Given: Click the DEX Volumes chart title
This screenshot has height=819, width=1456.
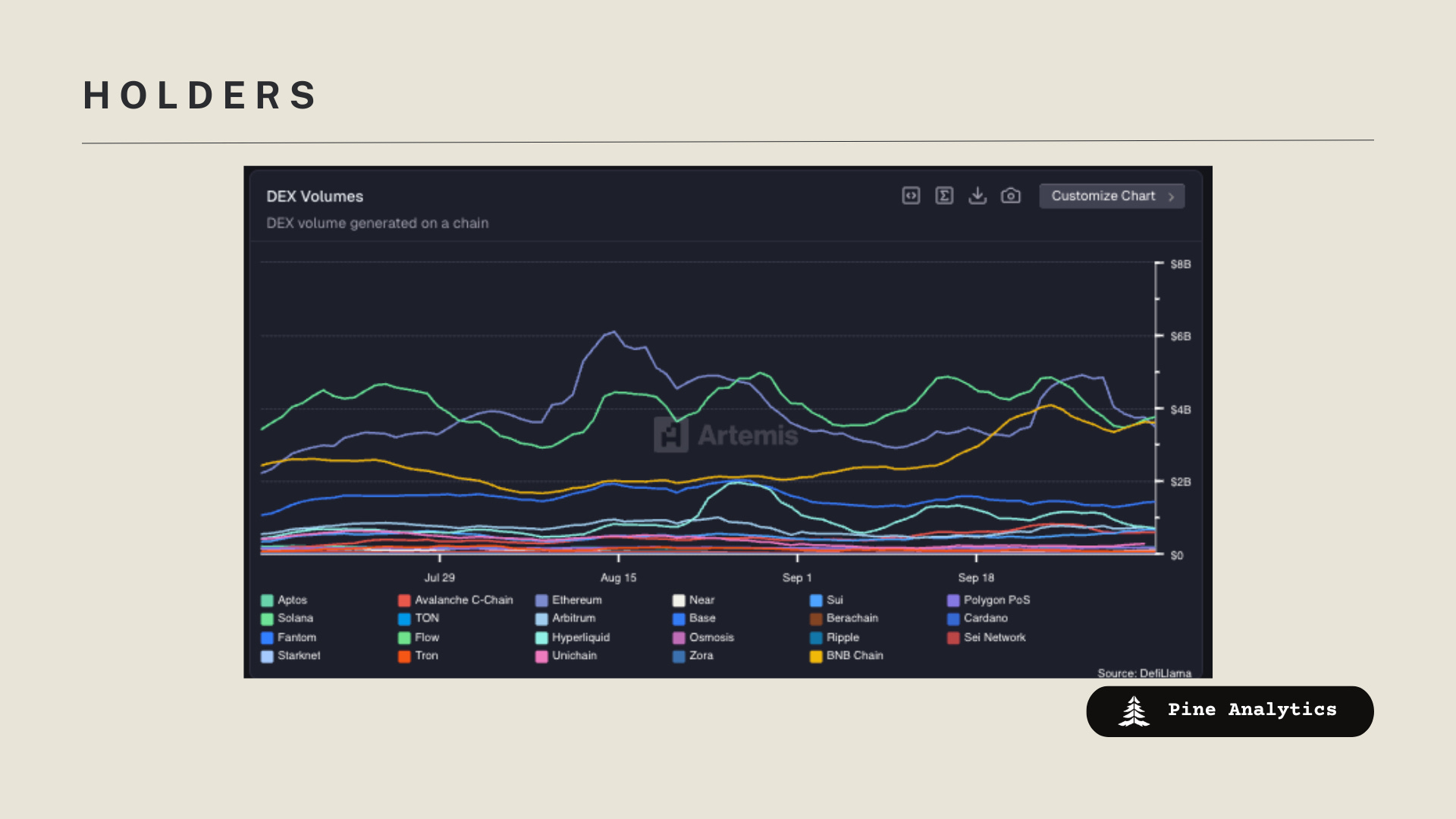Looking at the screenshot, I should [x=315, y=196].
